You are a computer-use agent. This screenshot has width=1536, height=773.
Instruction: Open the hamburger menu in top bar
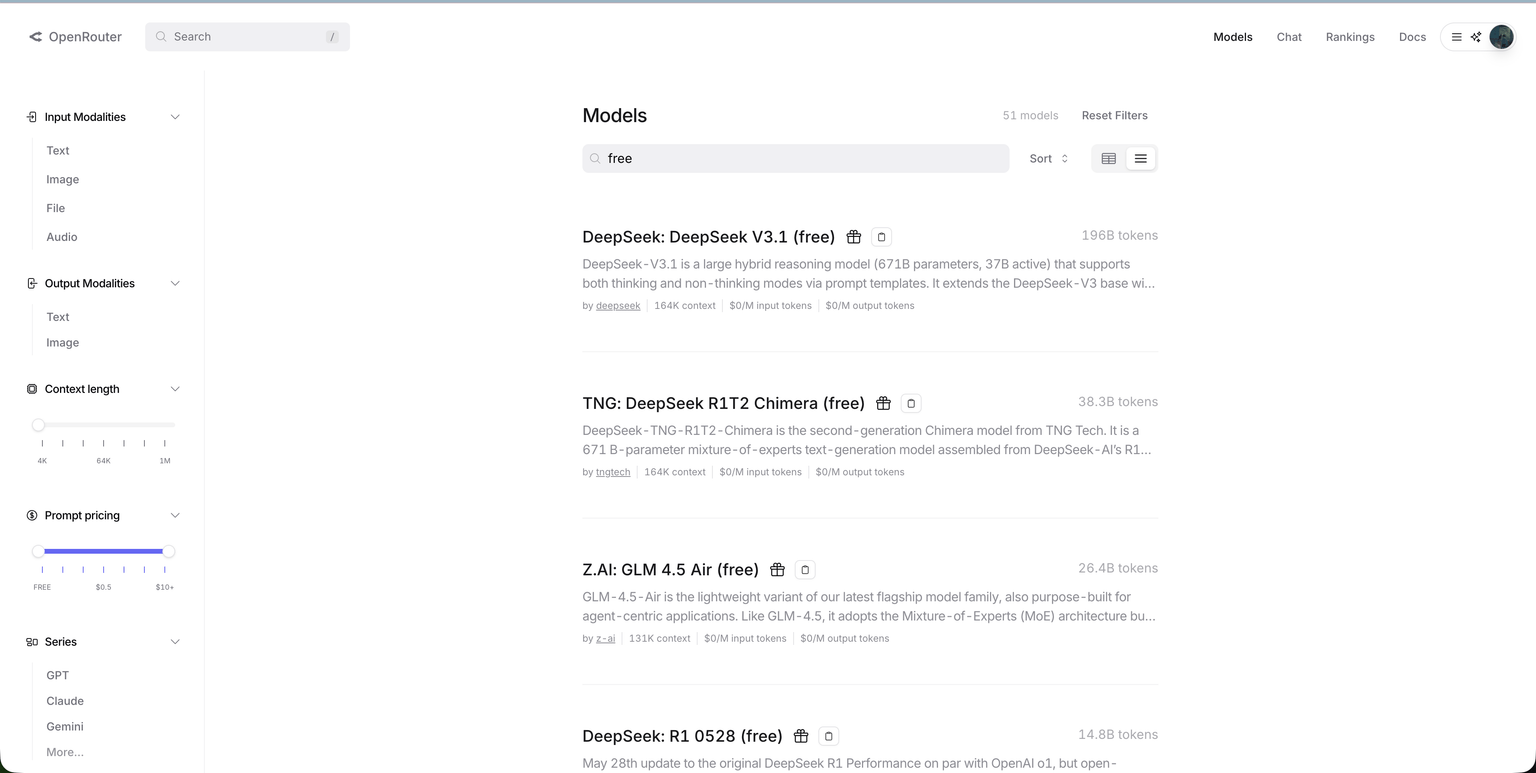click(1456, 37)
